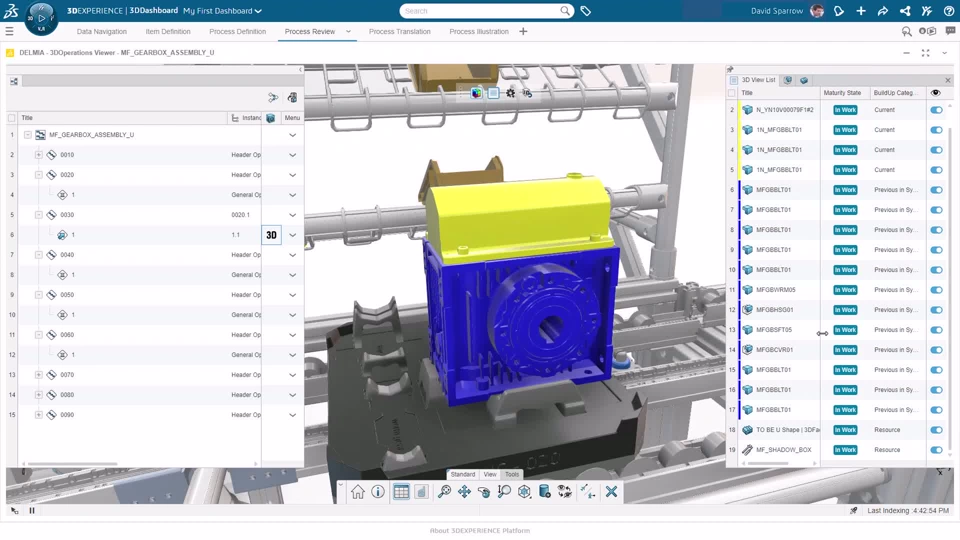Screen dimensions: 960x540
Task: Click the eye icon column header
Action: click(x=936, y=93)
